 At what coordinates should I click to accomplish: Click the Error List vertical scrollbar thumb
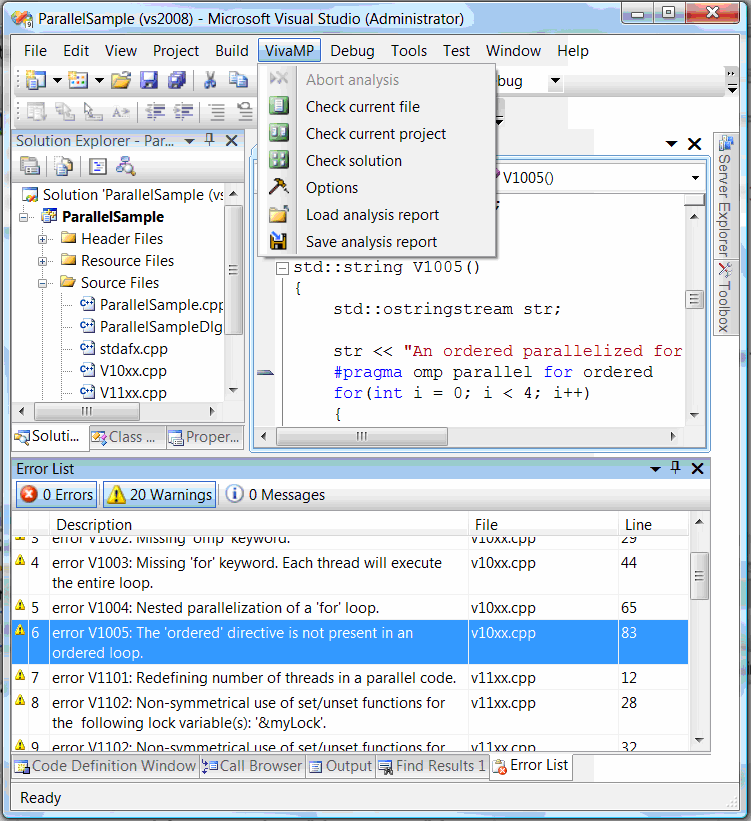tap(699, 576)
